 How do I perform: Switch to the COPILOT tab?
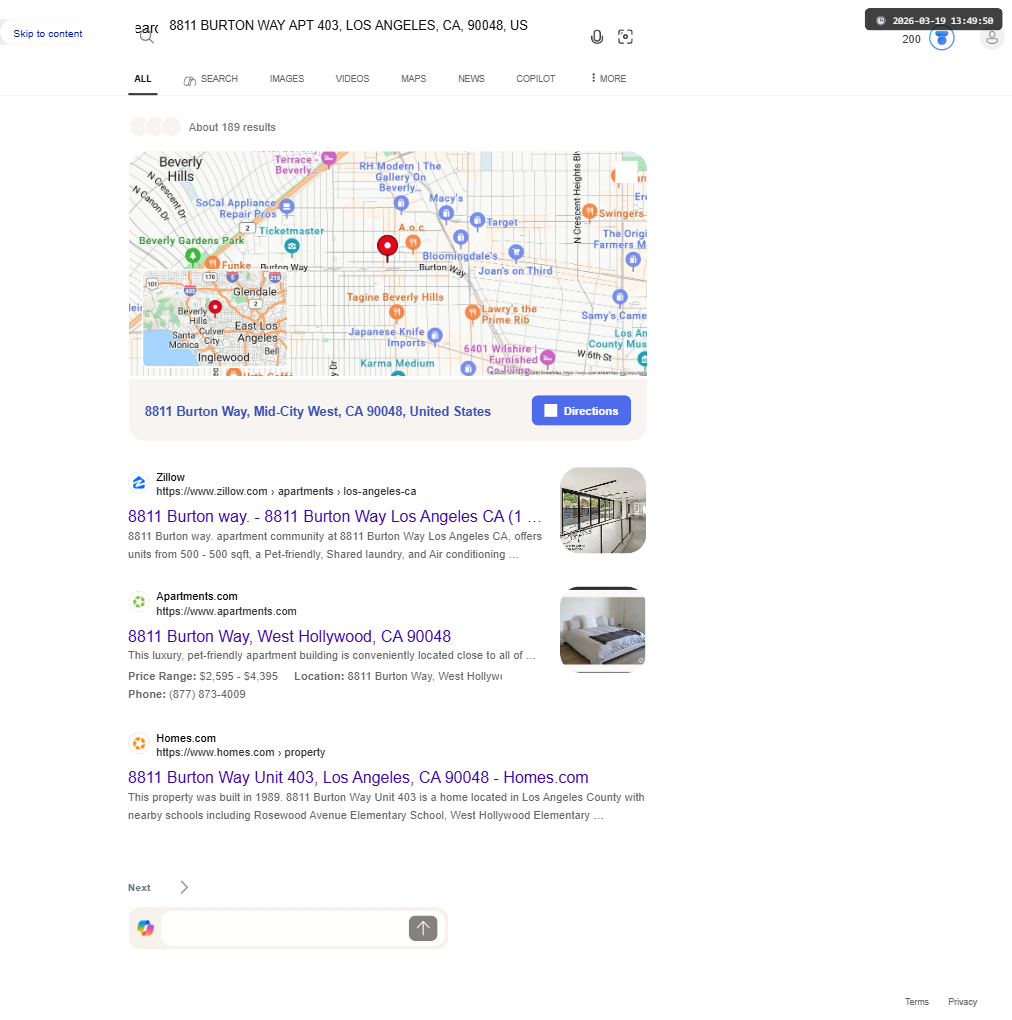pyautogui.click(x=535, y=79)
